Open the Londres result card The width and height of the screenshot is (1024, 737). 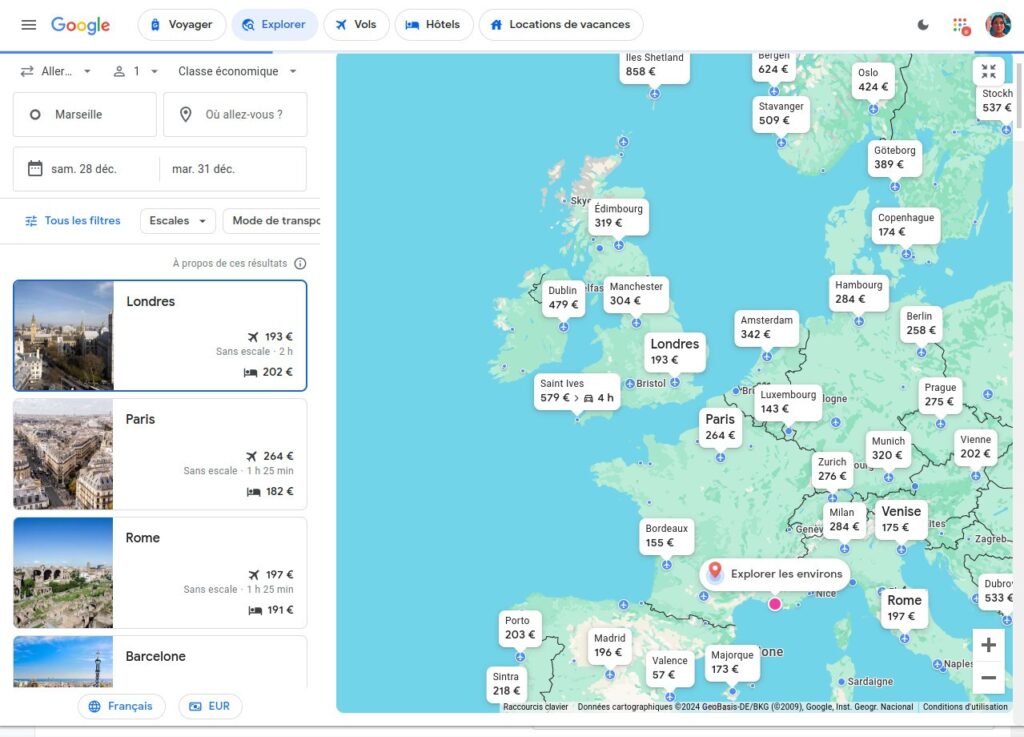point(160,336)
